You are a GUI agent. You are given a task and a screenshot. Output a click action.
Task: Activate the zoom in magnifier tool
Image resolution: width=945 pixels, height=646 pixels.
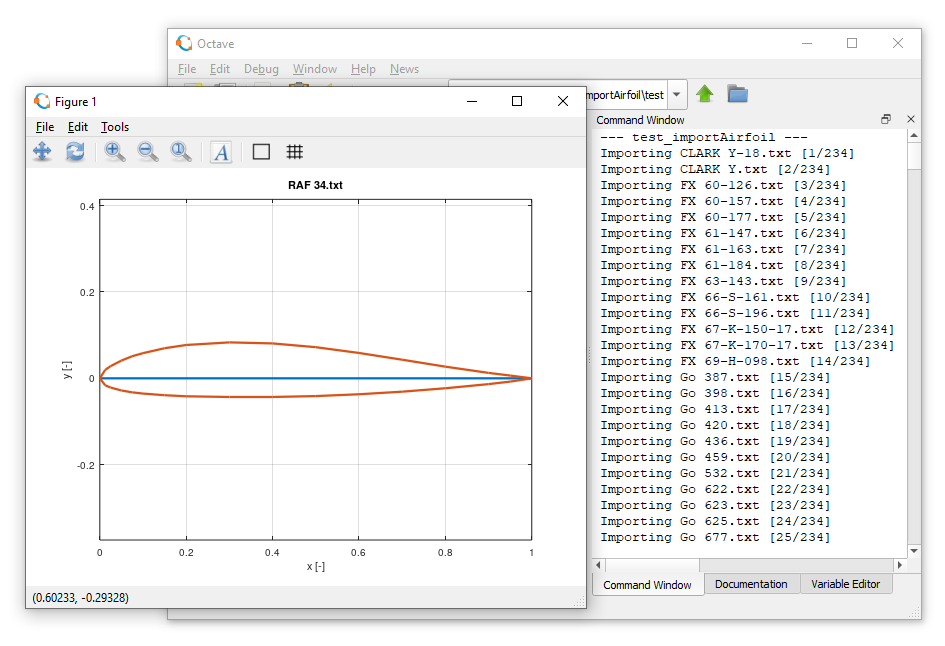pyautogui.click(x=115, y=151)
